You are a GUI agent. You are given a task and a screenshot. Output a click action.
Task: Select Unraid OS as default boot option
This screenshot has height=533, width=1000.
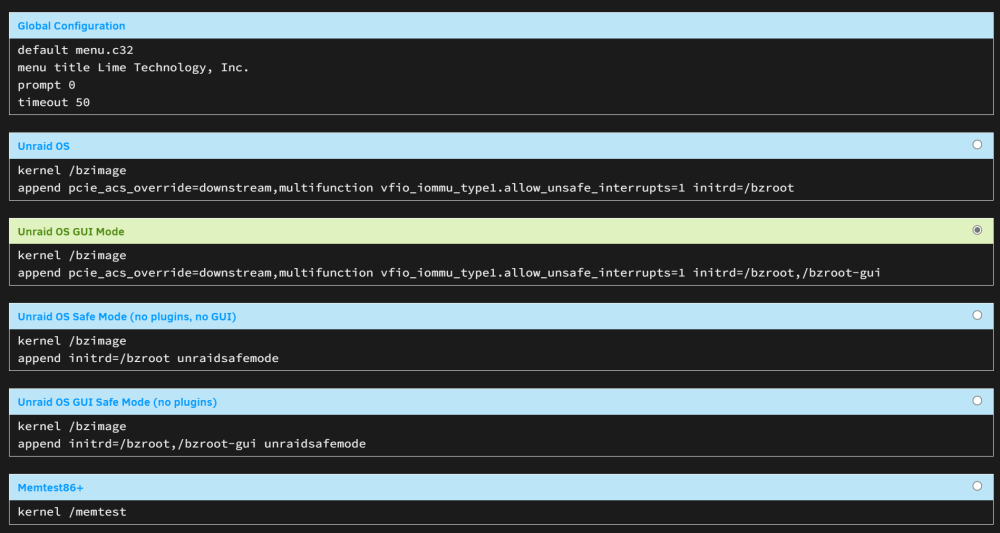pyautogui.click(x=976, y=145)
